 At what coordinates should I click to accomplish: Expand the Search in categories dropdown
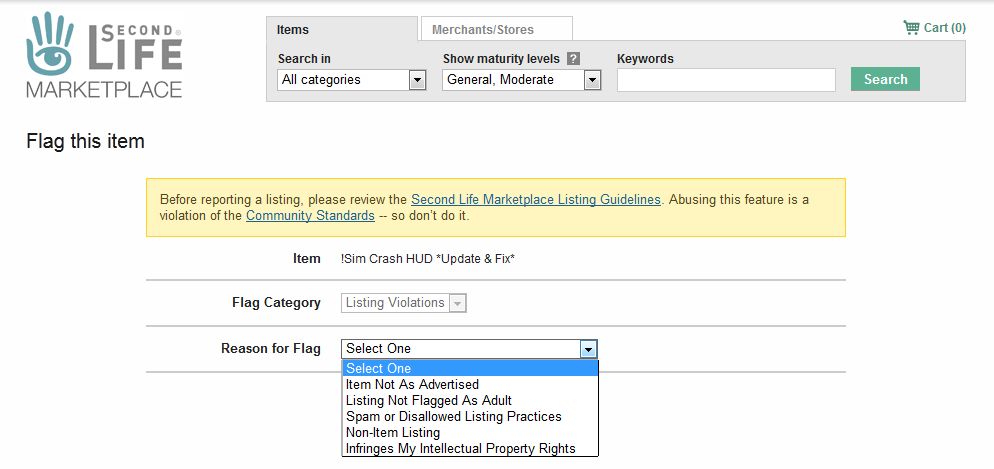click(x=352, y=80)
